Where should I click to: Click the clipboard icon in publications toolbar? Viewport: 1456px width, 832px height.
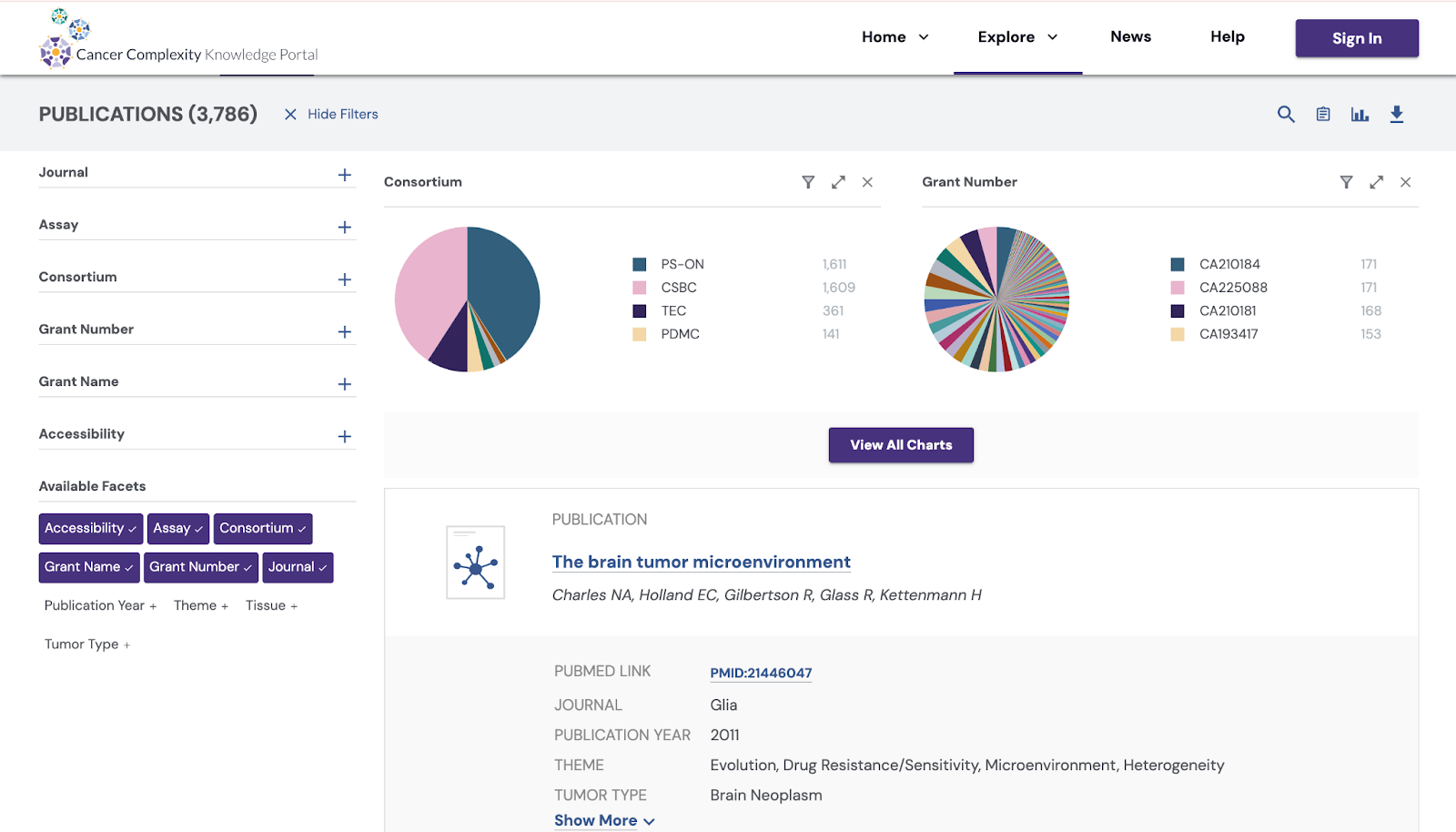pos(1322,114)
